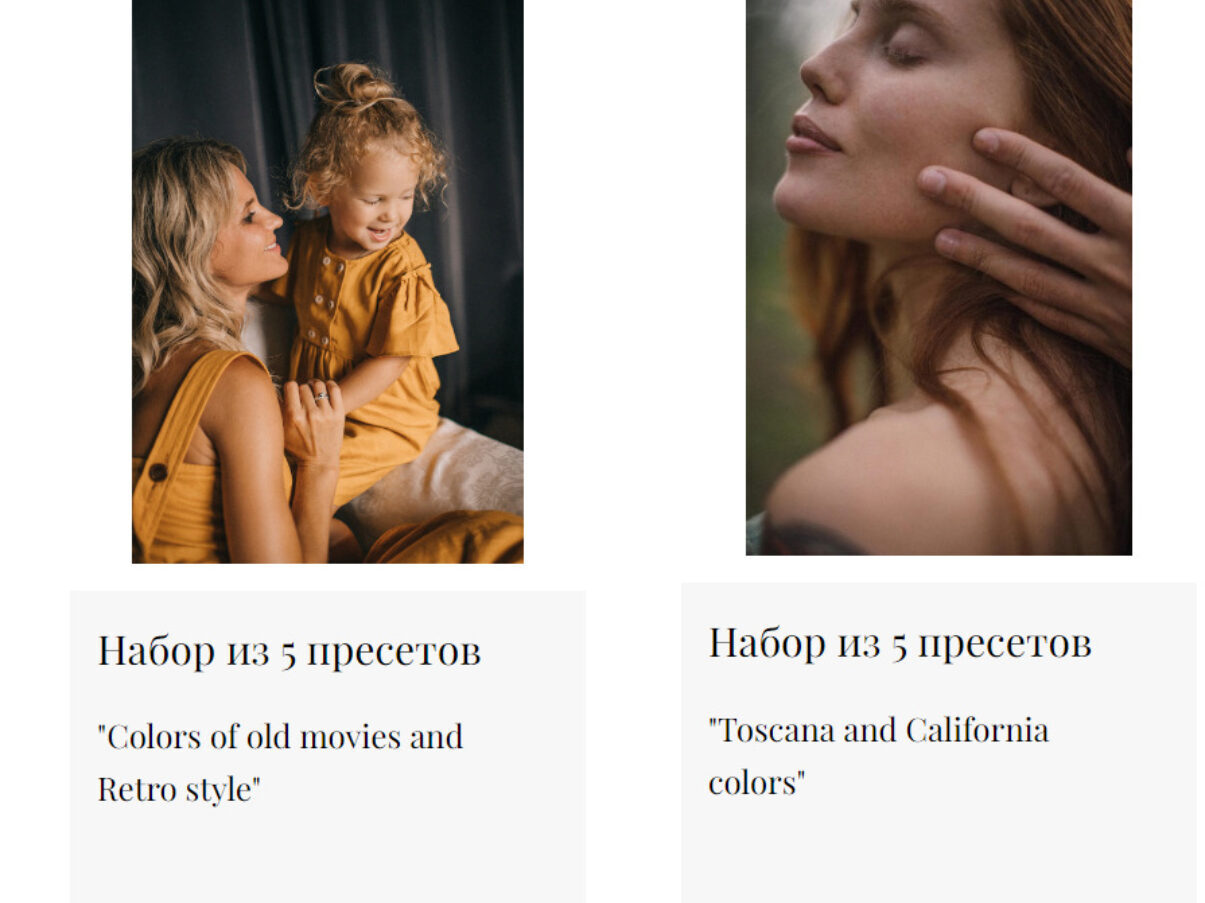Click the brown button on mother's yellow strap

click(158, 472)
